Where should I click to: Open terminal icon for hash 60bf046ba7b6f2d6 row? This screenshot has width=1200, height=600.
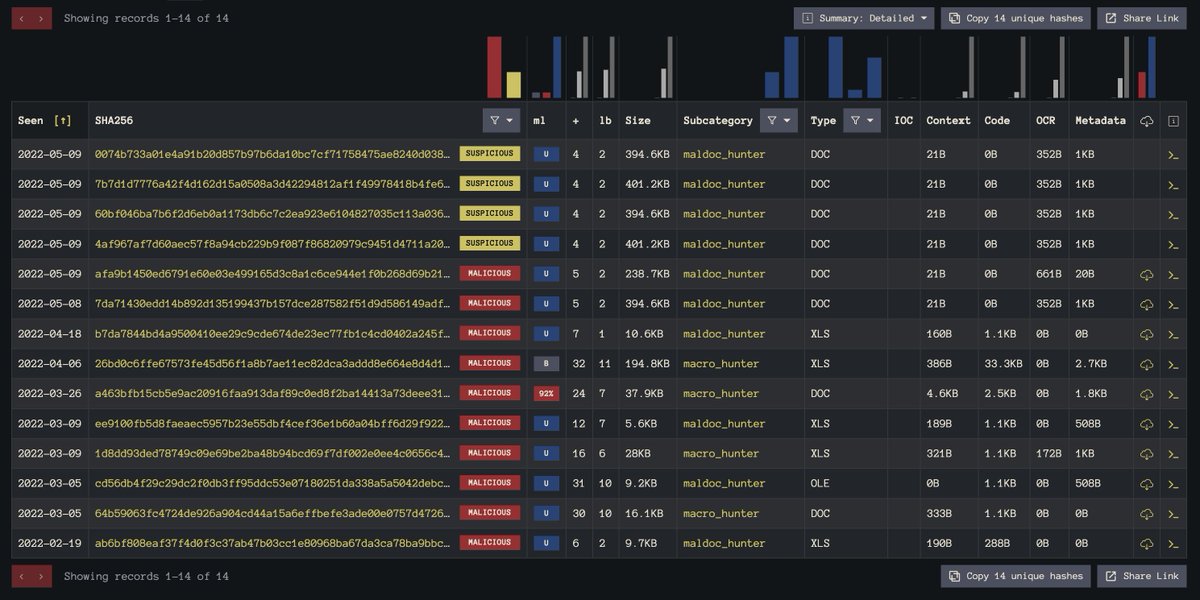click(x=1173, y=215)
